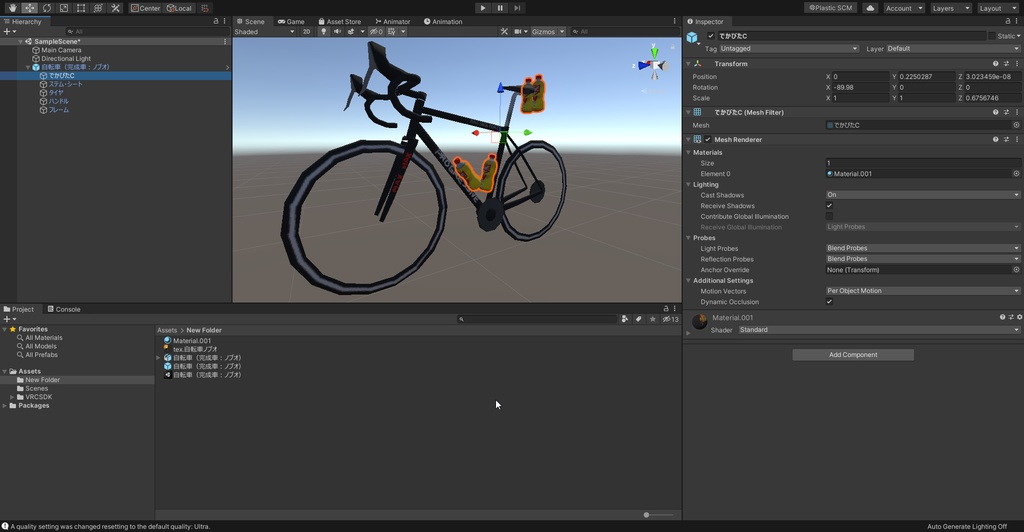
Task: Open Transform component help icon
Action: click(x=995, y=64)
